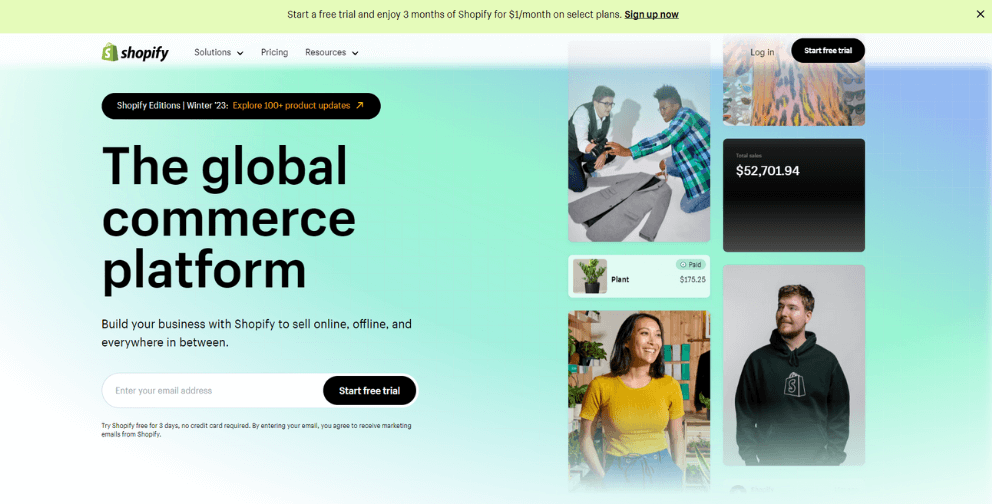This screenshot has width=992, height=504.
Task: Click the Log in link
Action: (x=762, y=52)
